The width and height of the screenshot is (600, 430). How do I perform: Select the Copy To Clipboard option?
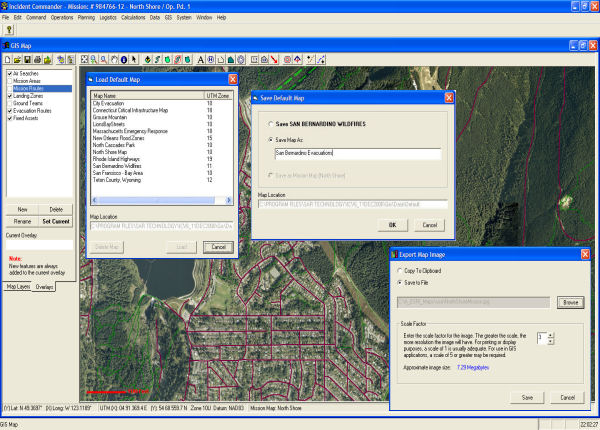(400, 270)
